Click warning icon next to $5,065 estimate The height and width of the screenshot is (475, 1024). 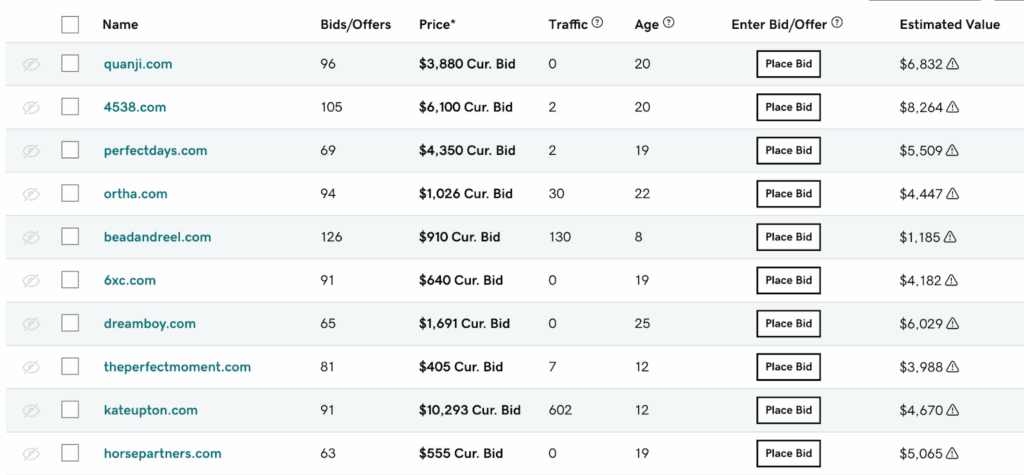[x=953, y=454]
